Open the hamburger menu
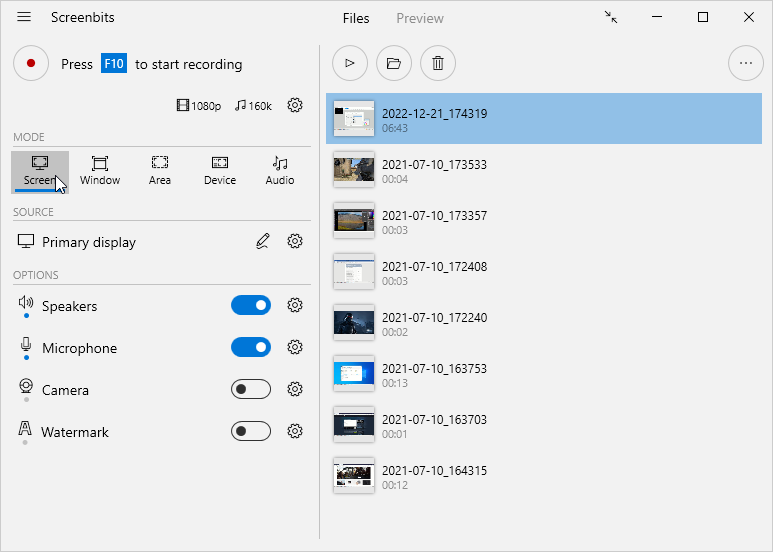773x552 pixels. (24, 17)
